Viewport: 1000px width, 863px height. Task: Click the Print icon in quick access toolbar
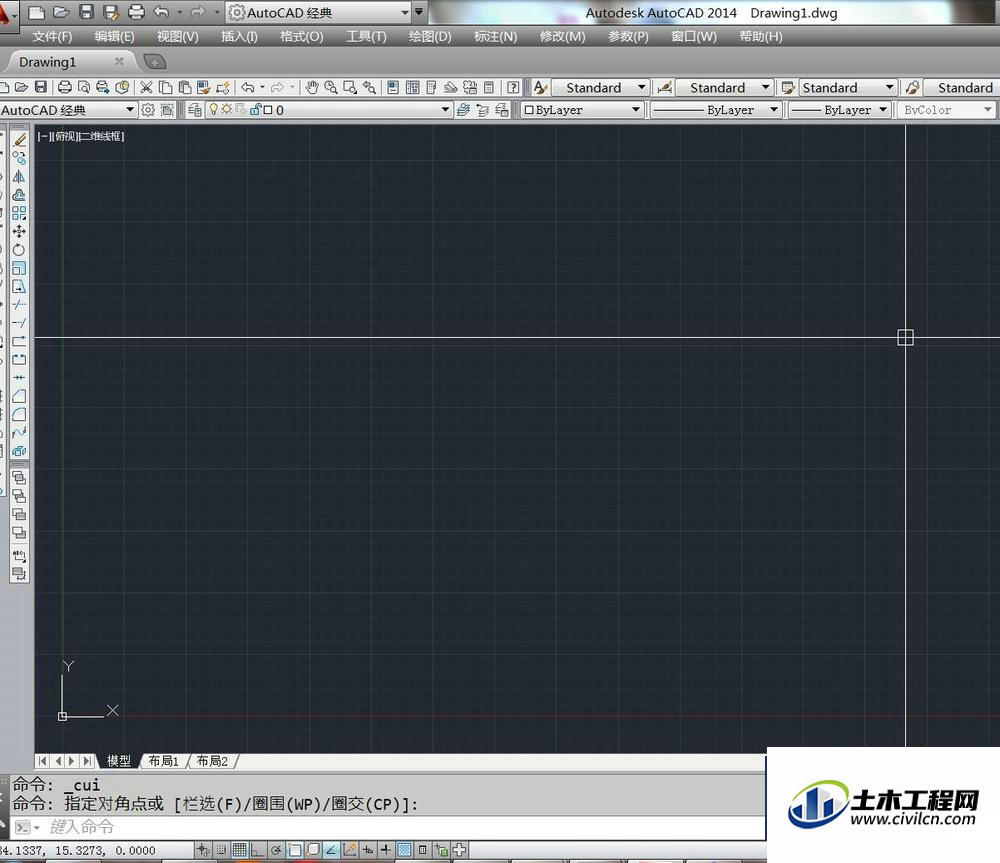[136, 12]
